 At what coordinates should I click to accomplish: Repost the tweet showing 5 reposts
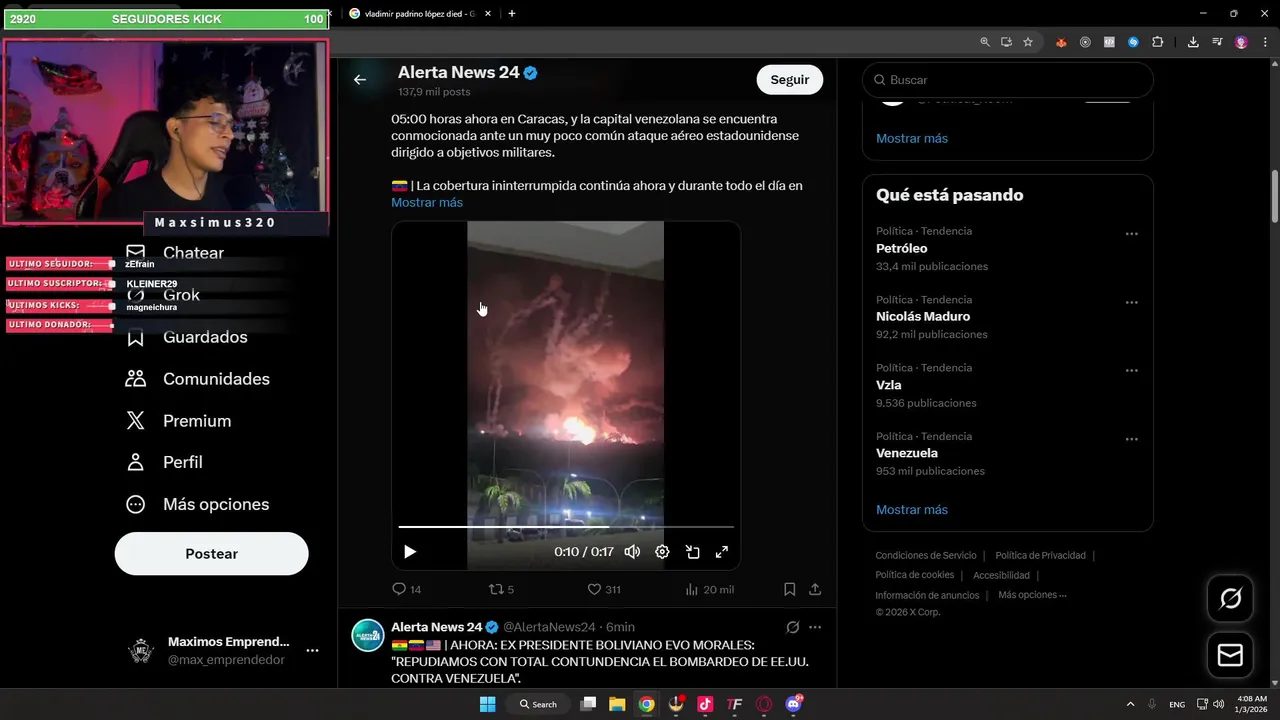501,590
